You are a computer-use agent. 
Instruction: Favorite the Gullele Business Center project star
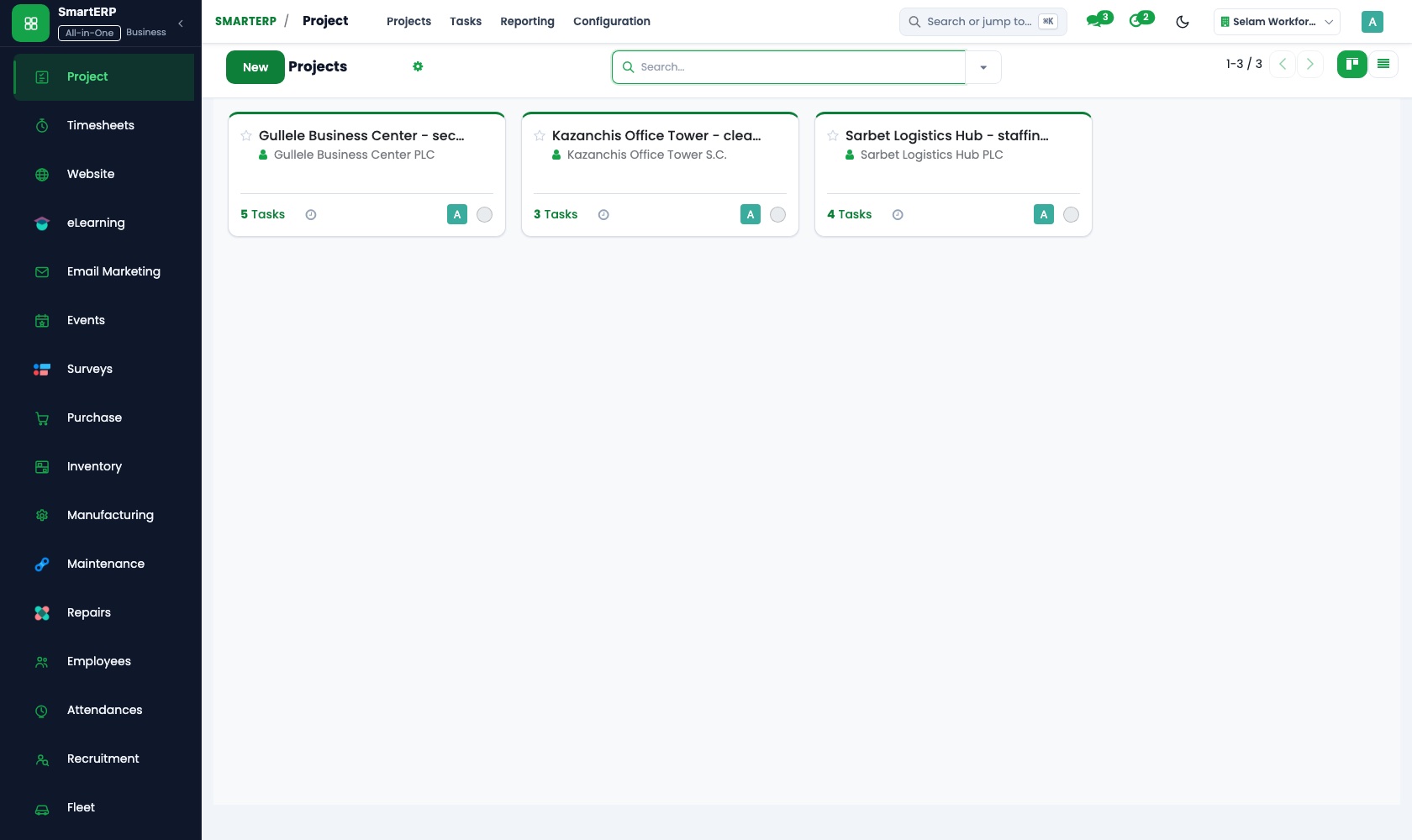click(246, 135)
